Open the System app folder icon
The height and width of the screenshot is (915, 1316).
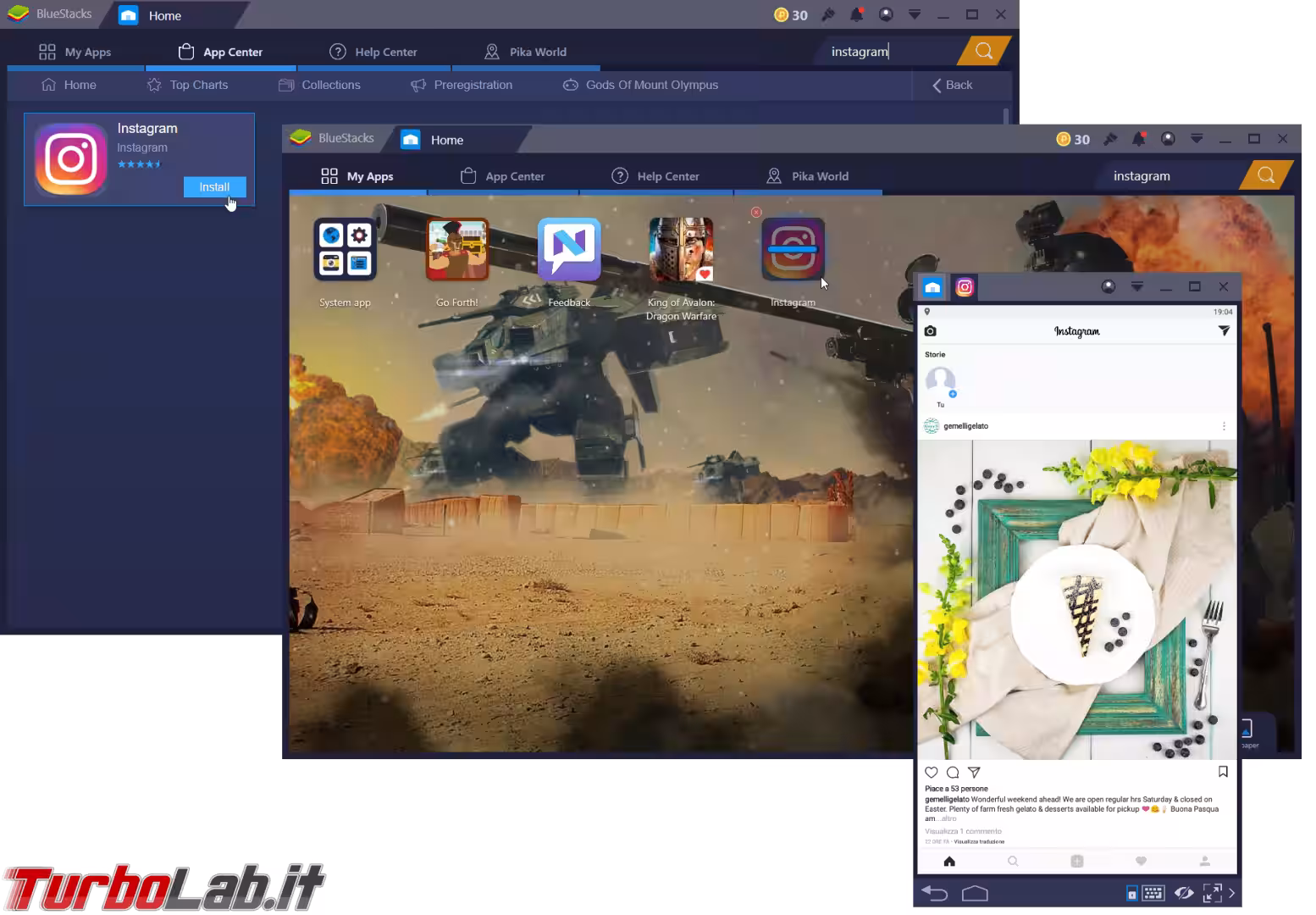click(345, 249)
